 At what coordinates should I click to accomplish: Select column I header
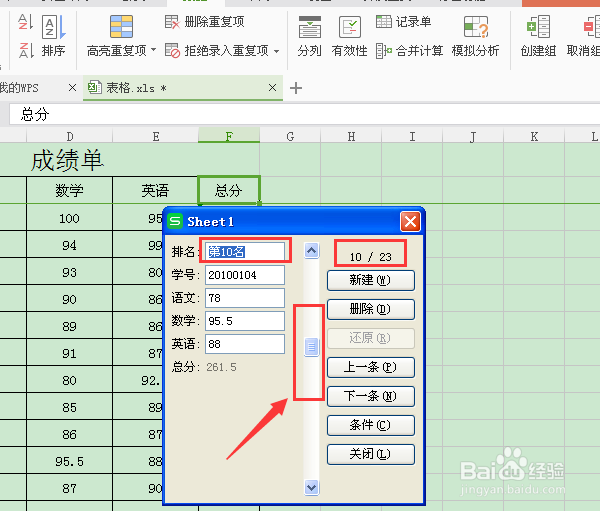click(x=412, y=136)
